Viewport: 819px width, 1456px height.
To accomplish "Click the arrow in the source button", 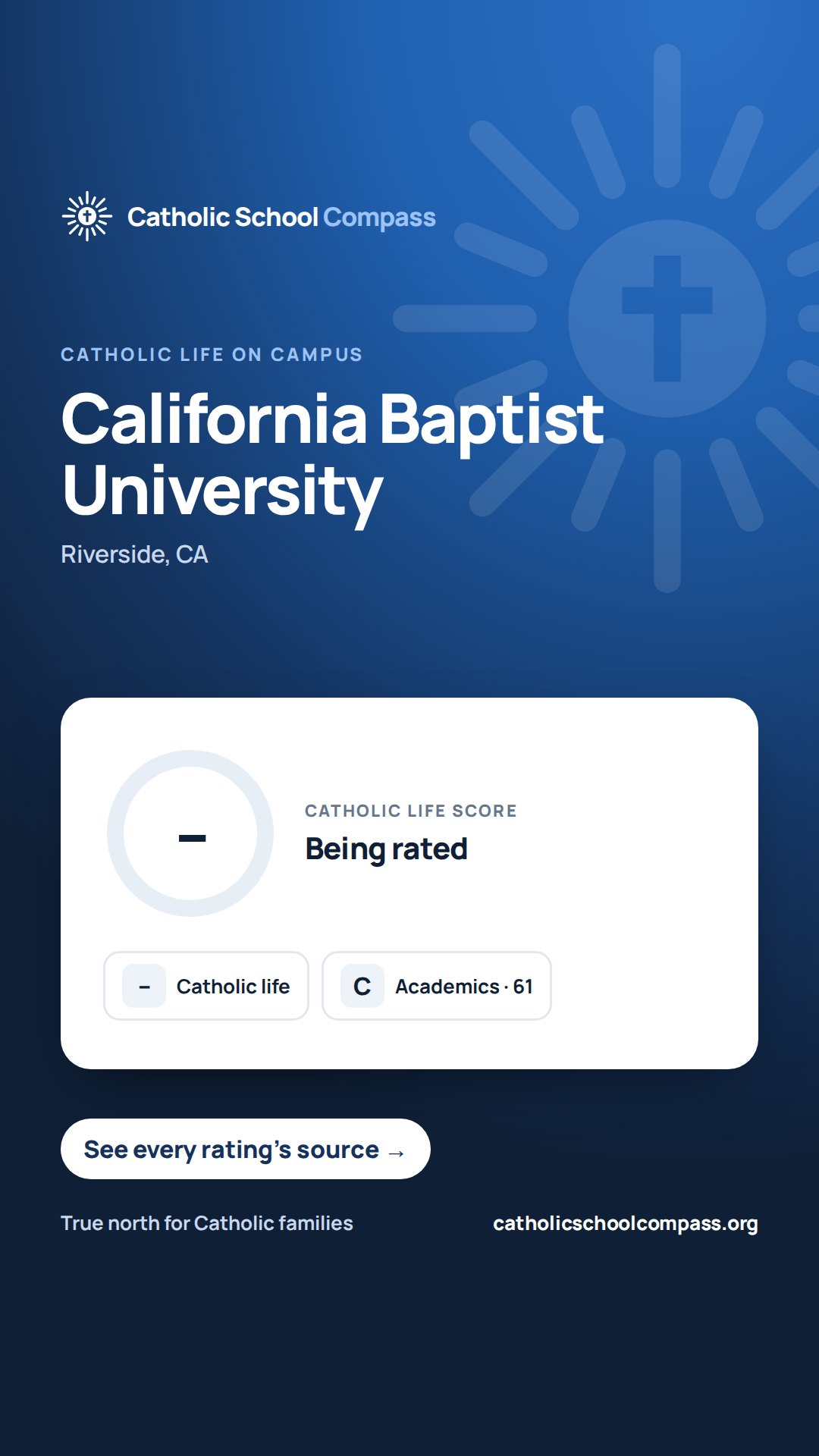I will (396, 1153).
